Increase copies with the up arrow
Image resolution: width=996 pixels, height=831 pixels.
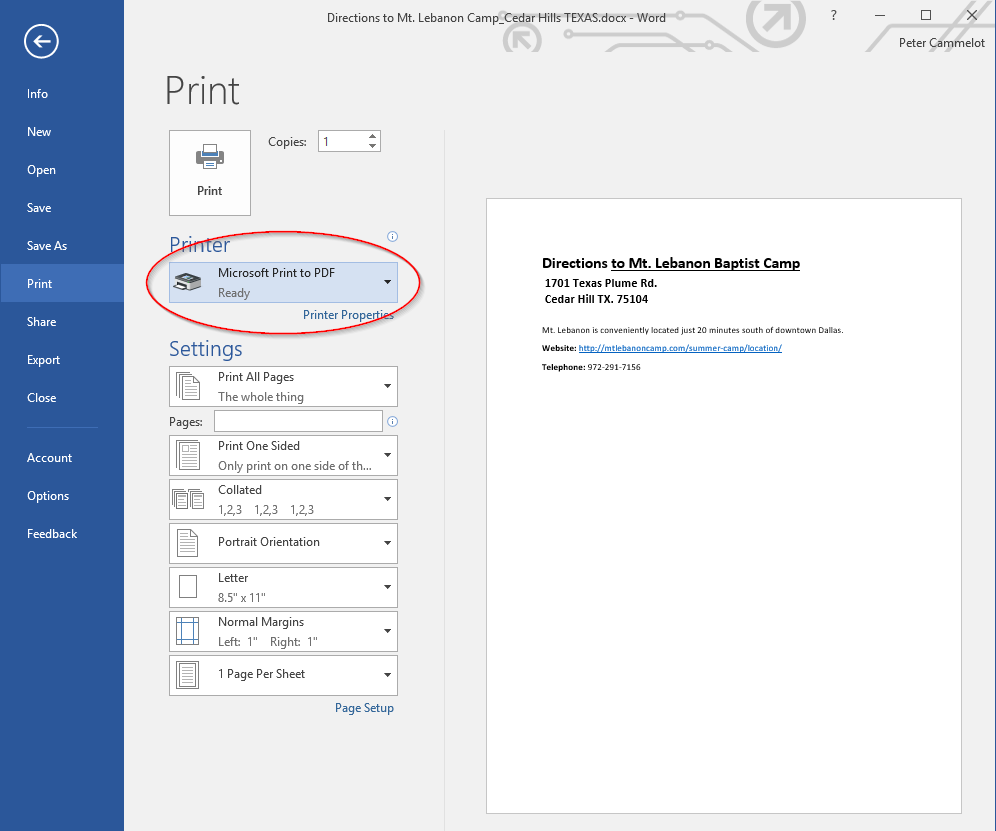(373, 136)
